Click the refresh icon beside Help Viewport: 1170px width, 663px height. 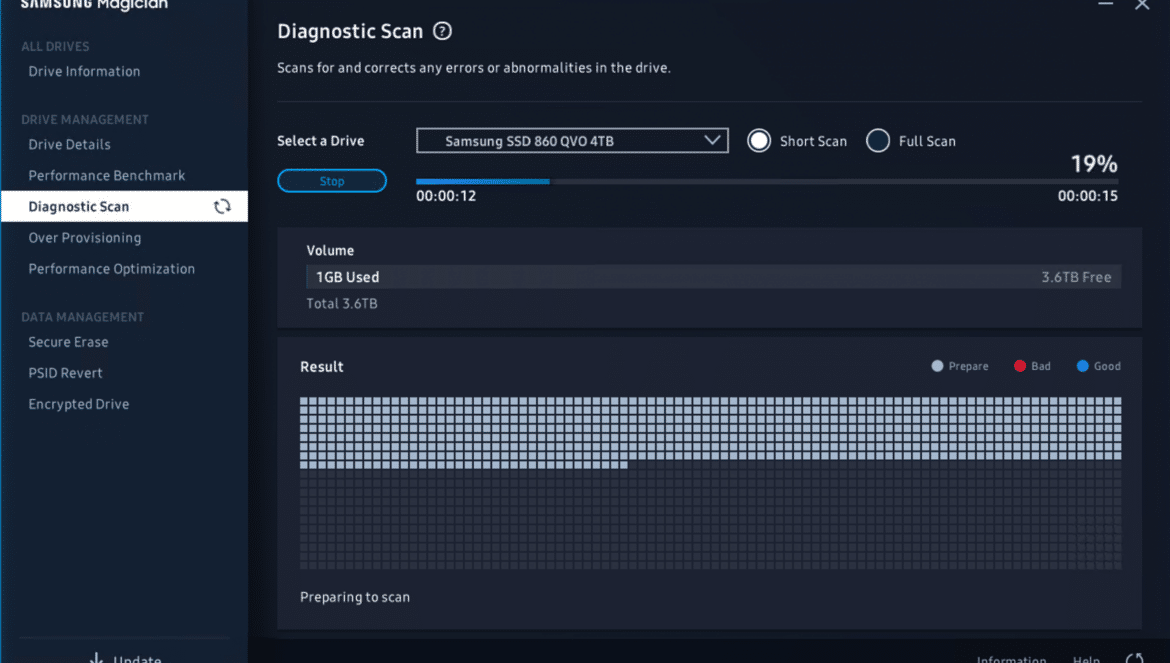[1134, 659]
